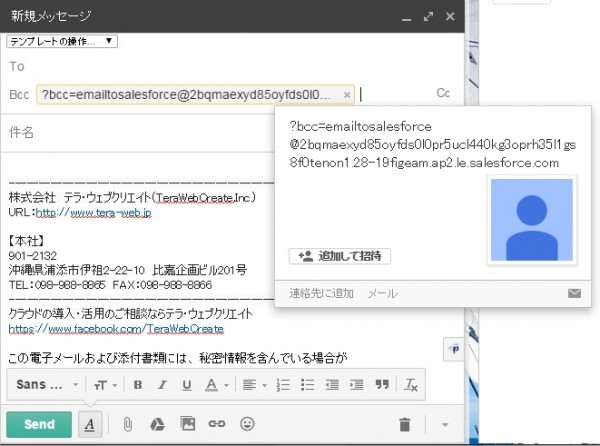Expand compose window to full screen
The height and width of the screenshot is (446, 600).
click(x=428, y=16)
